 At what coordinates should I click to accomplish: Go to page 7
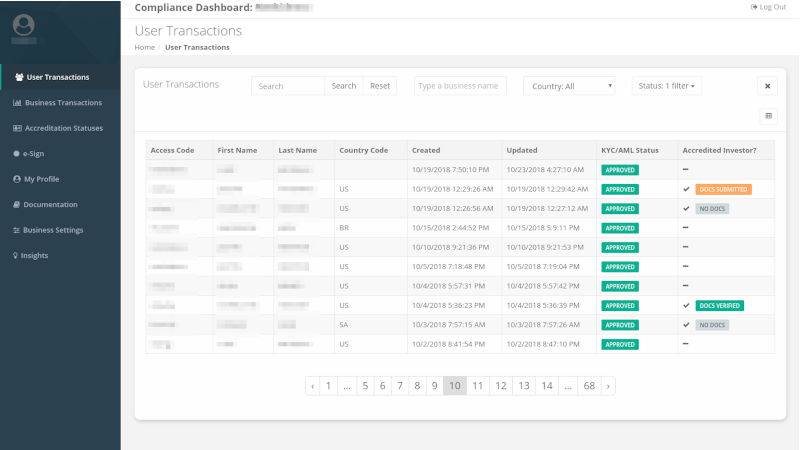click(x=400, y=386)
